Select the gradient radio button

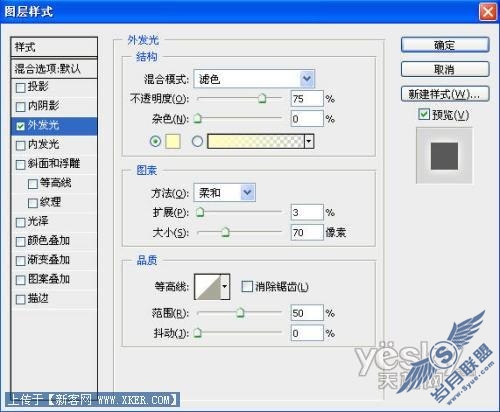[x=197, y=141]
